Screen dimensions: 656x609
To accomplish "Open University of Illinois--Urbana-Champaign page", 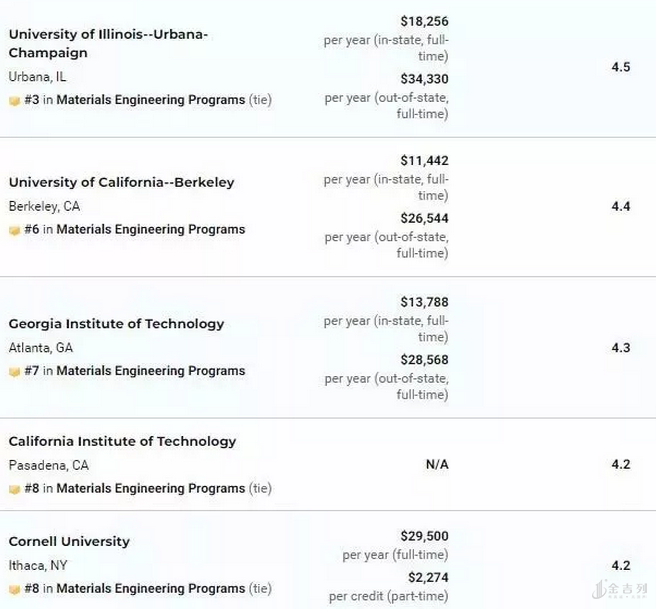I will (x=108, y=43).
